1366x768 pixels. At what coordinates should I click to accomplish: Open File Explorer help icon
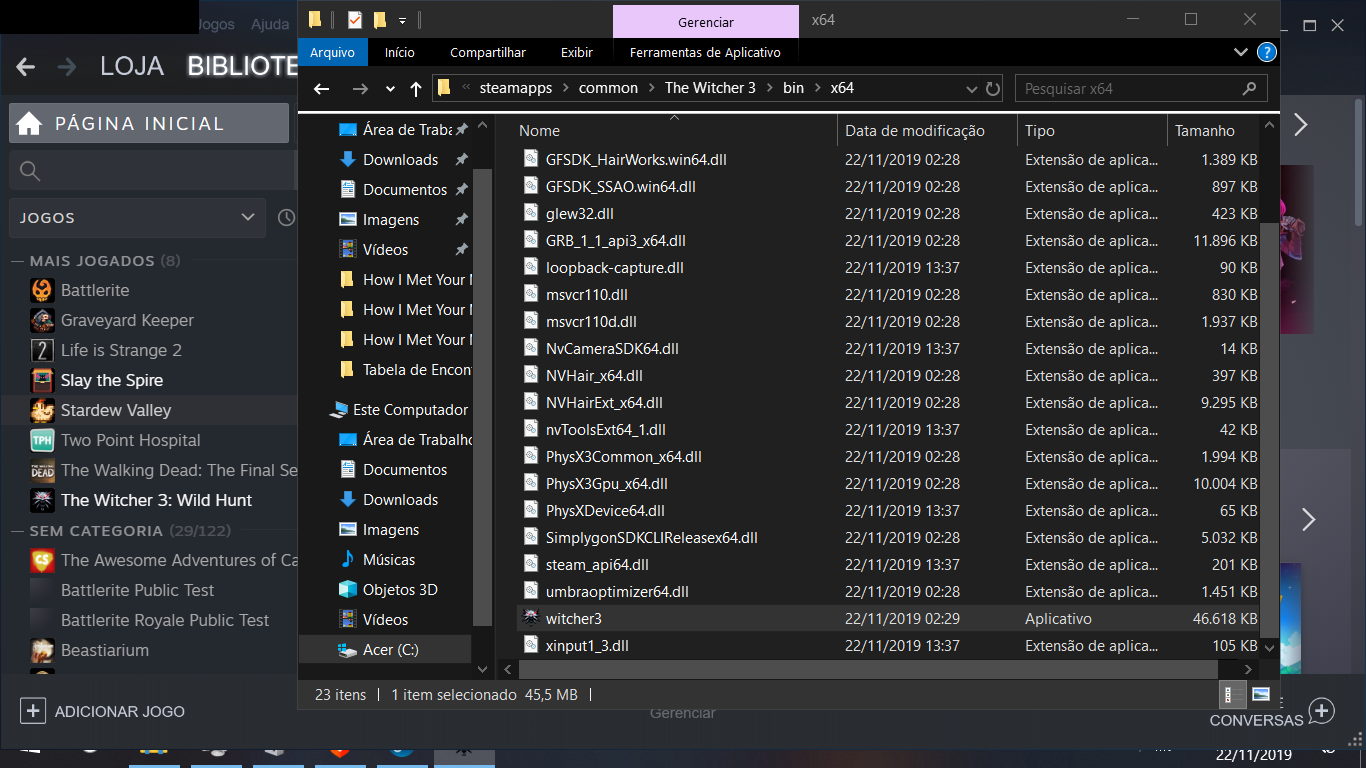coord(1266,52)
